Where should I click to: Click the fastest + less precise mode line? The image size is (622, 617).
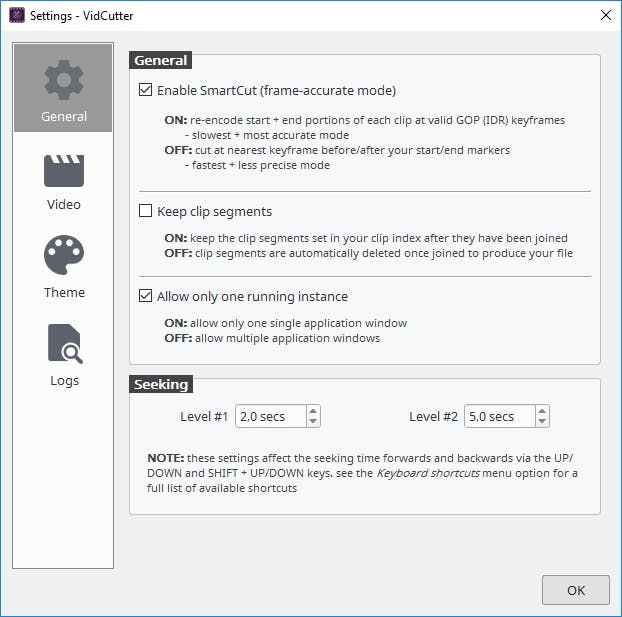point(257,165)
